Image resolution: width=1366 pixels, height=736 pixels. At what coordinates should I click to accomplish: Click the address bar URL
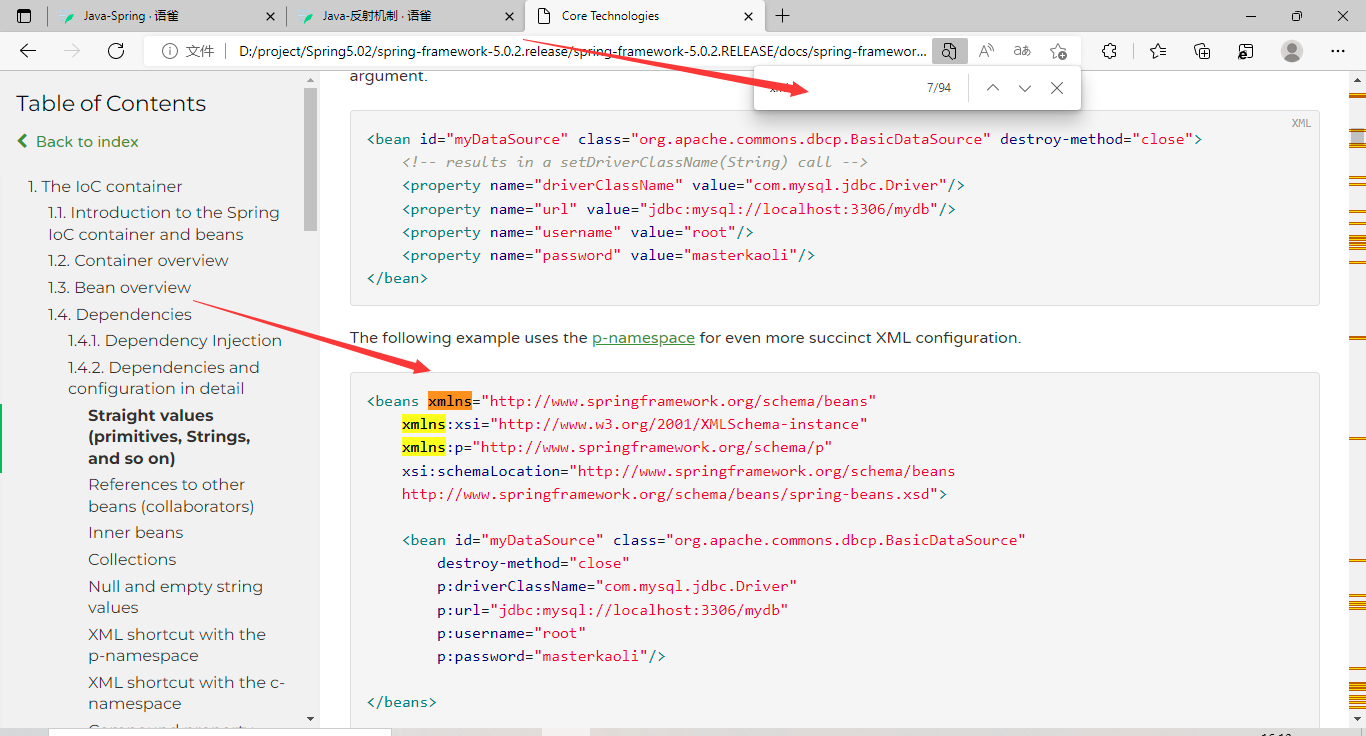(x=582, y=51)
